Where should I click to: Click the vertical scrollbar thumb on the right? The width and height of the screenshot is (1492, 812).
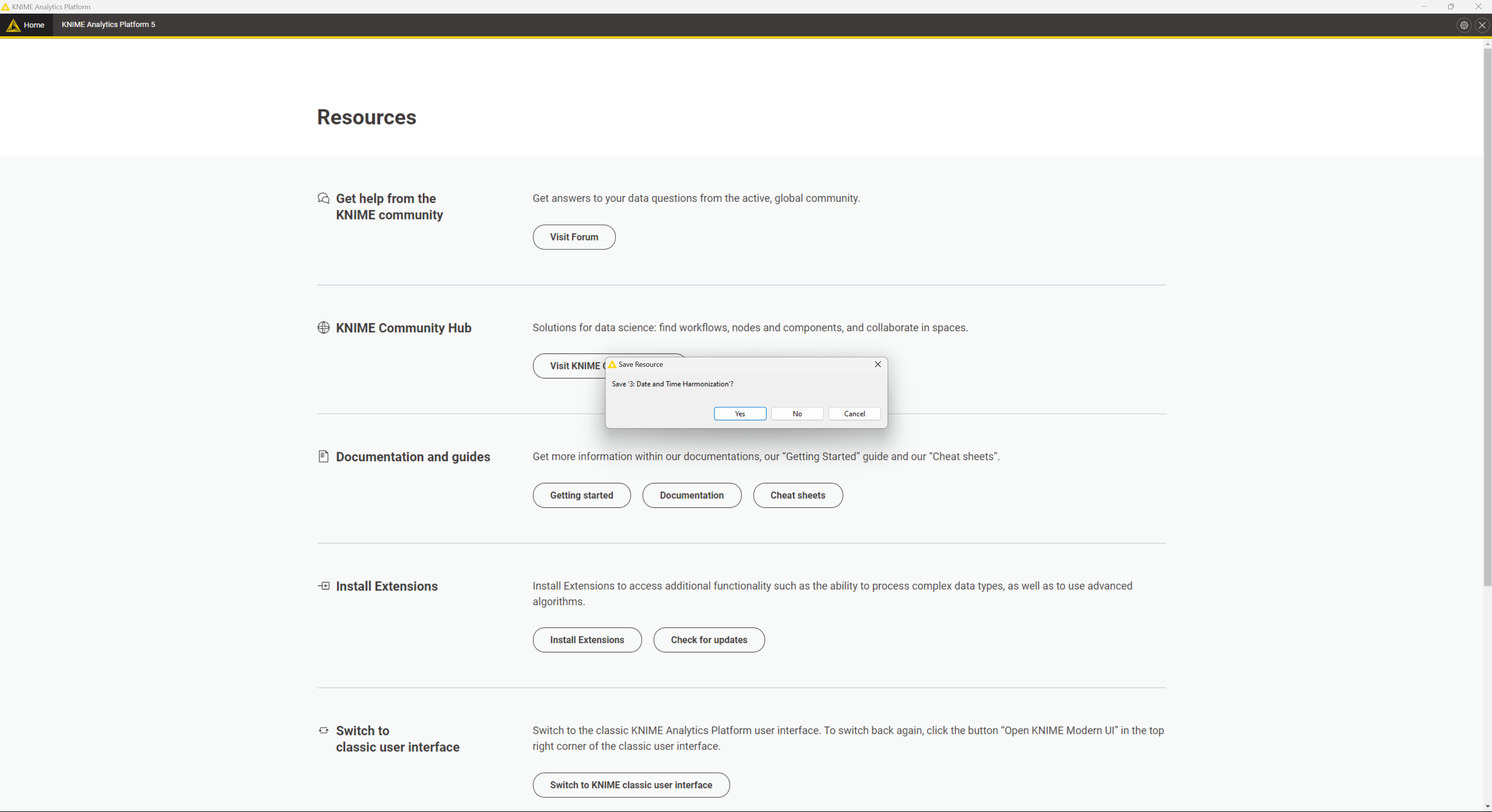click(1487, 317)
